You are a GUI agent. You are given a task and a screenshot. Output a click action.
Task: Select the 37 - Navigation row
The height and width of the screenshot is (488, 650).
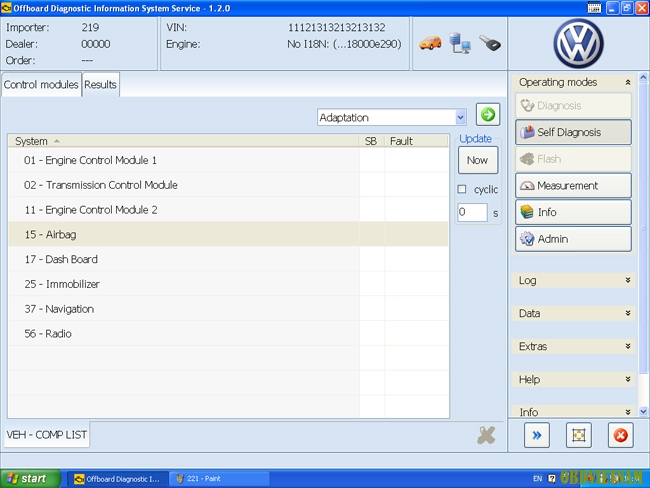[x=228, y=309]
